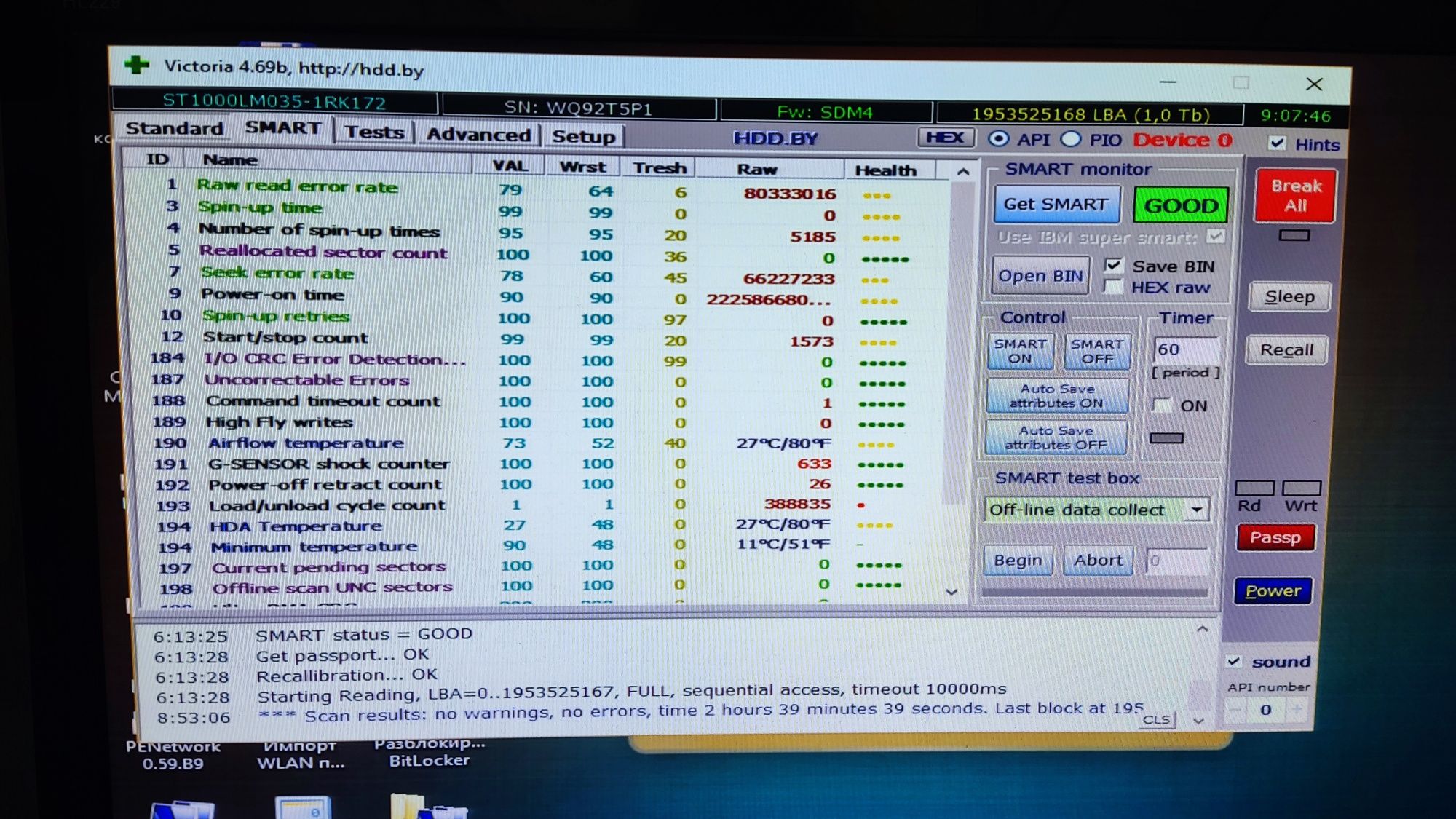Screen dimensions: 1456x819
Task: Click the log panel scroll-up arrow
Action: (x=1203, y=628)
